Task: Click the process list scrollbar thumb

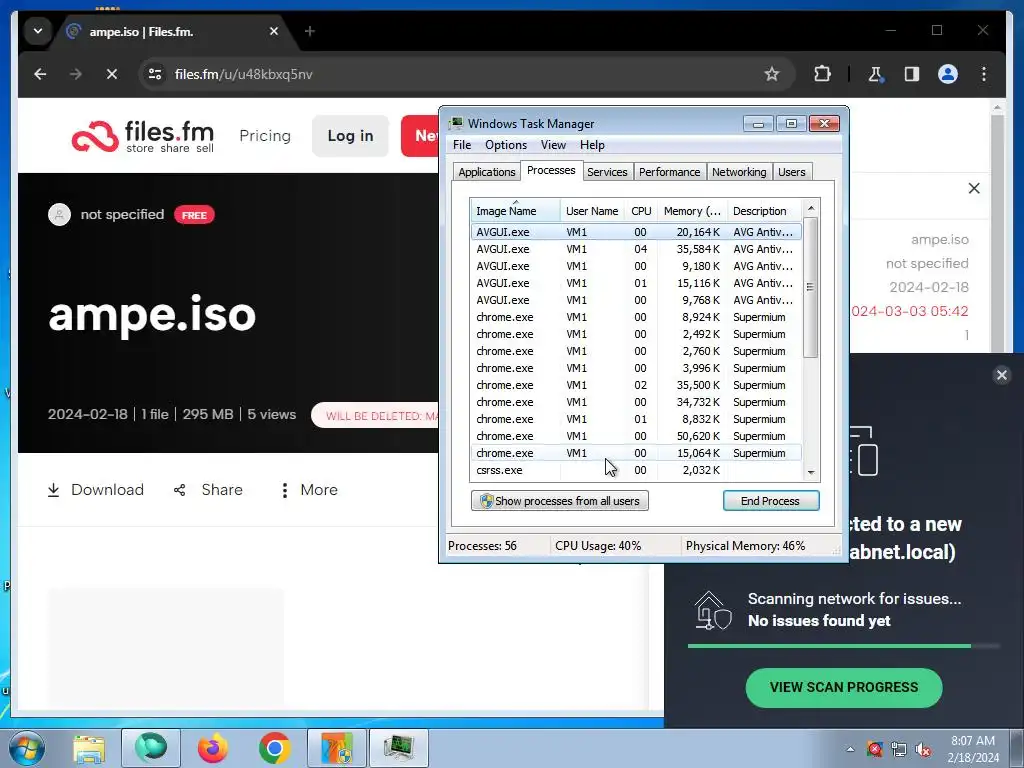Action: pyautogui.click(x=810, y=287)
